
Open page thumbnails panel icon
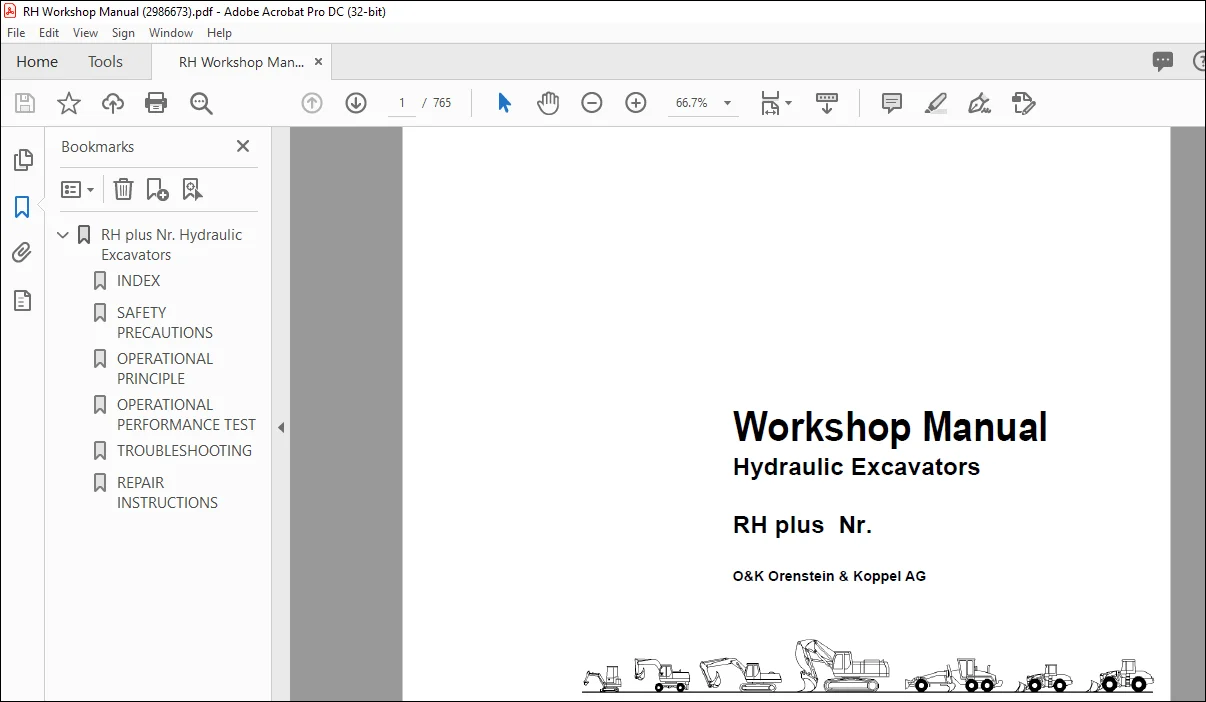(22, 160)
